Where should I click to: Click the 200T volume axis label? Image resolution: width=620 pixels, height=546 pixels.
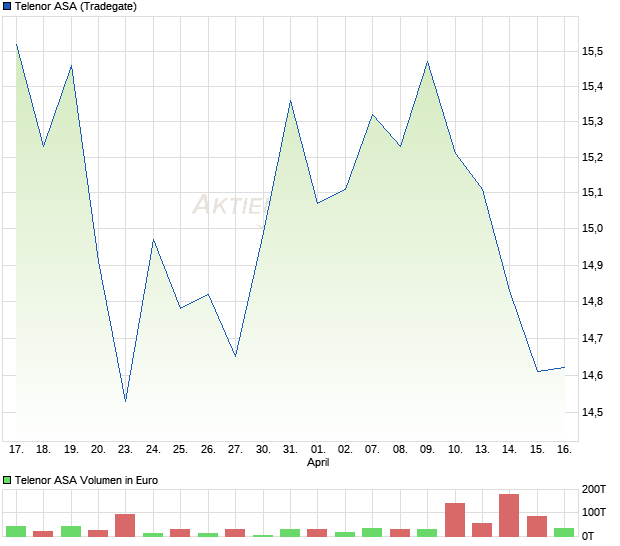594,489
